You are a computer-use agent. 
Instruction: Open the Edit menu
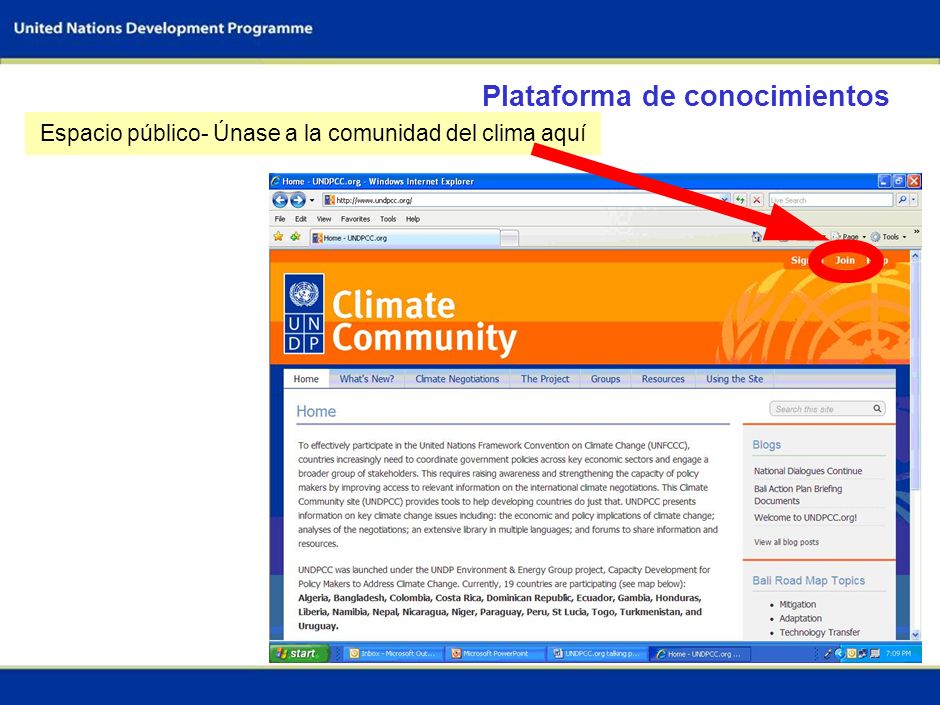coord(301,219)
